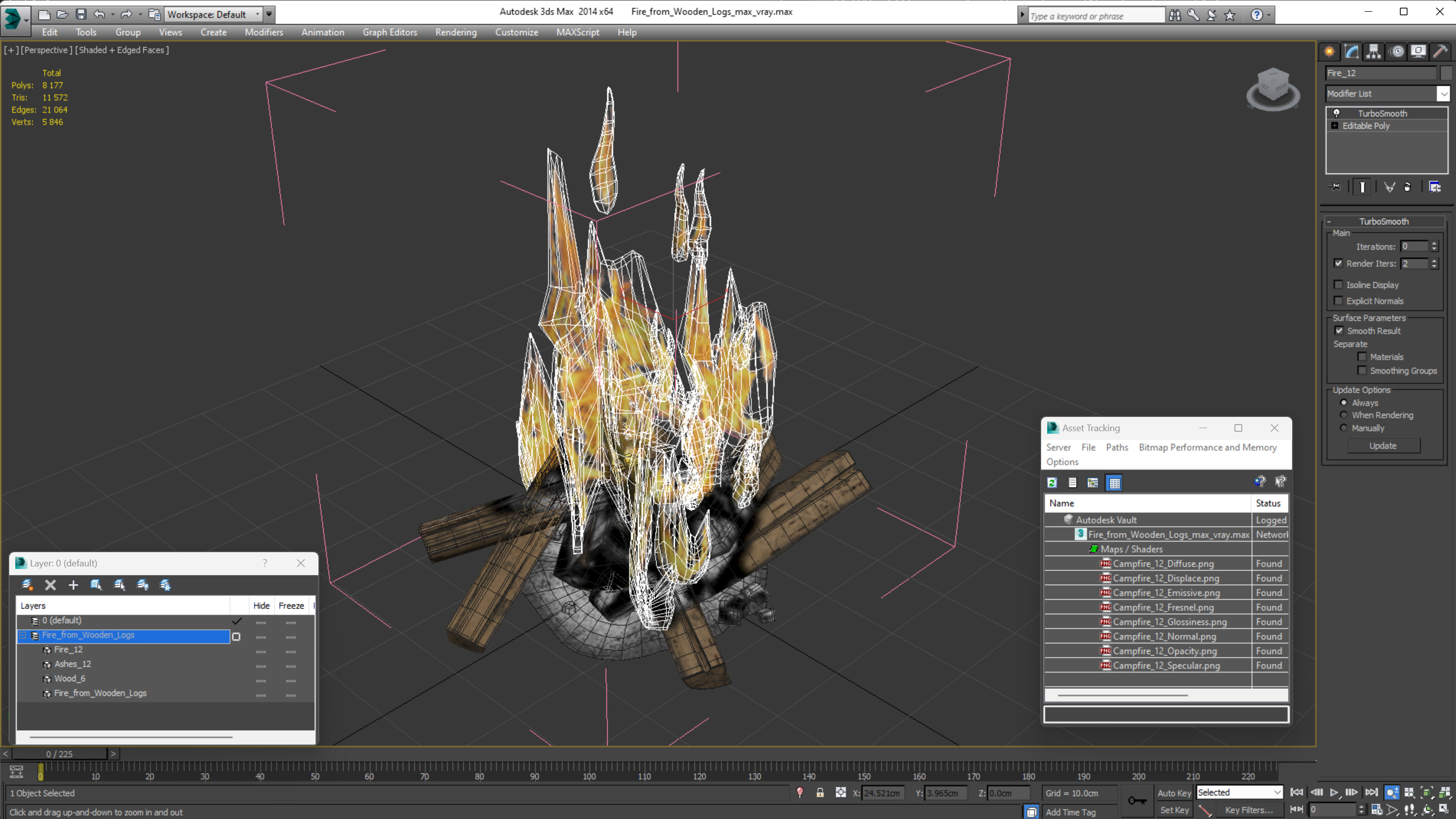
Task: Toggle the Render Iters checkbox
Action: coord(1338,263)
